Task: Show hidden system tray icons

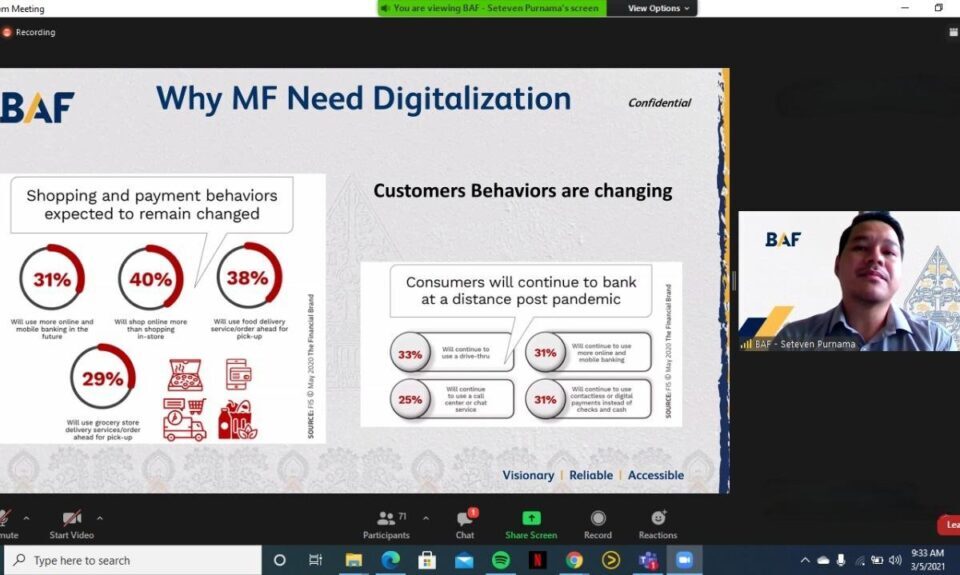Action: click(805, 560)
